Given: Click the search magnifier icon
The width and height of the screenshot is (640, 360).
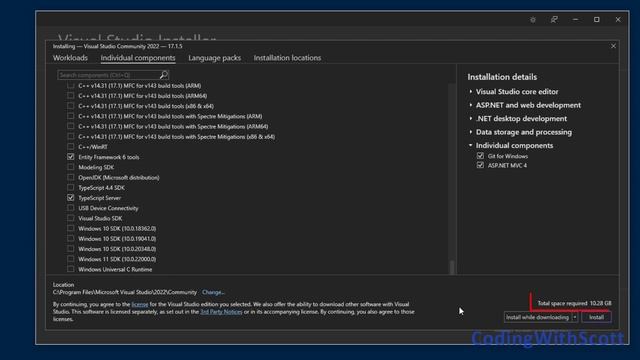Looking at the screenshot, I should [x=164, y=75].
